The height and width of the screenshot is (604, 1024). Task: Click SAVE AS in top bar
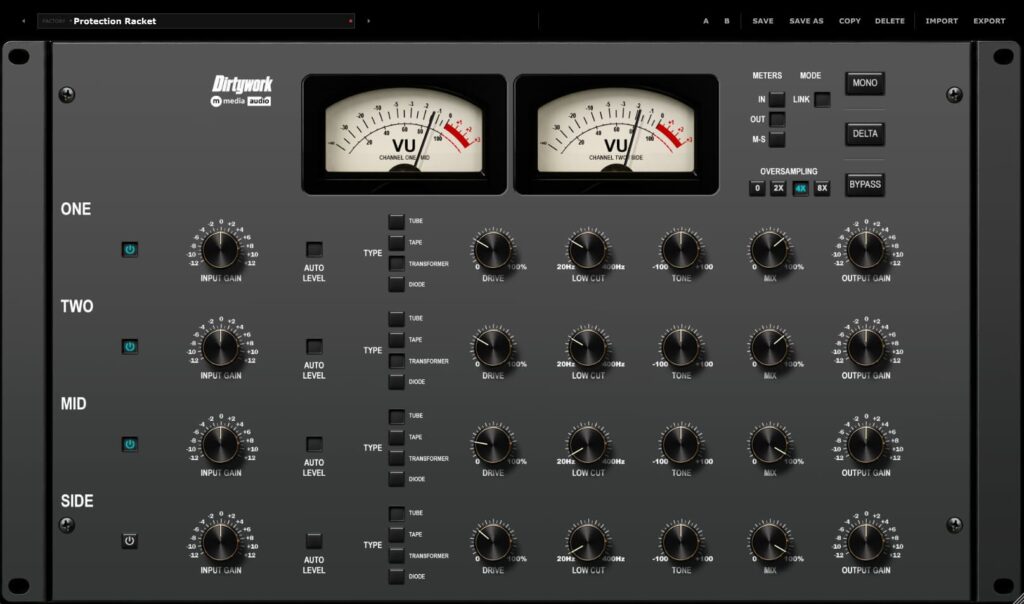coord(806,21)
